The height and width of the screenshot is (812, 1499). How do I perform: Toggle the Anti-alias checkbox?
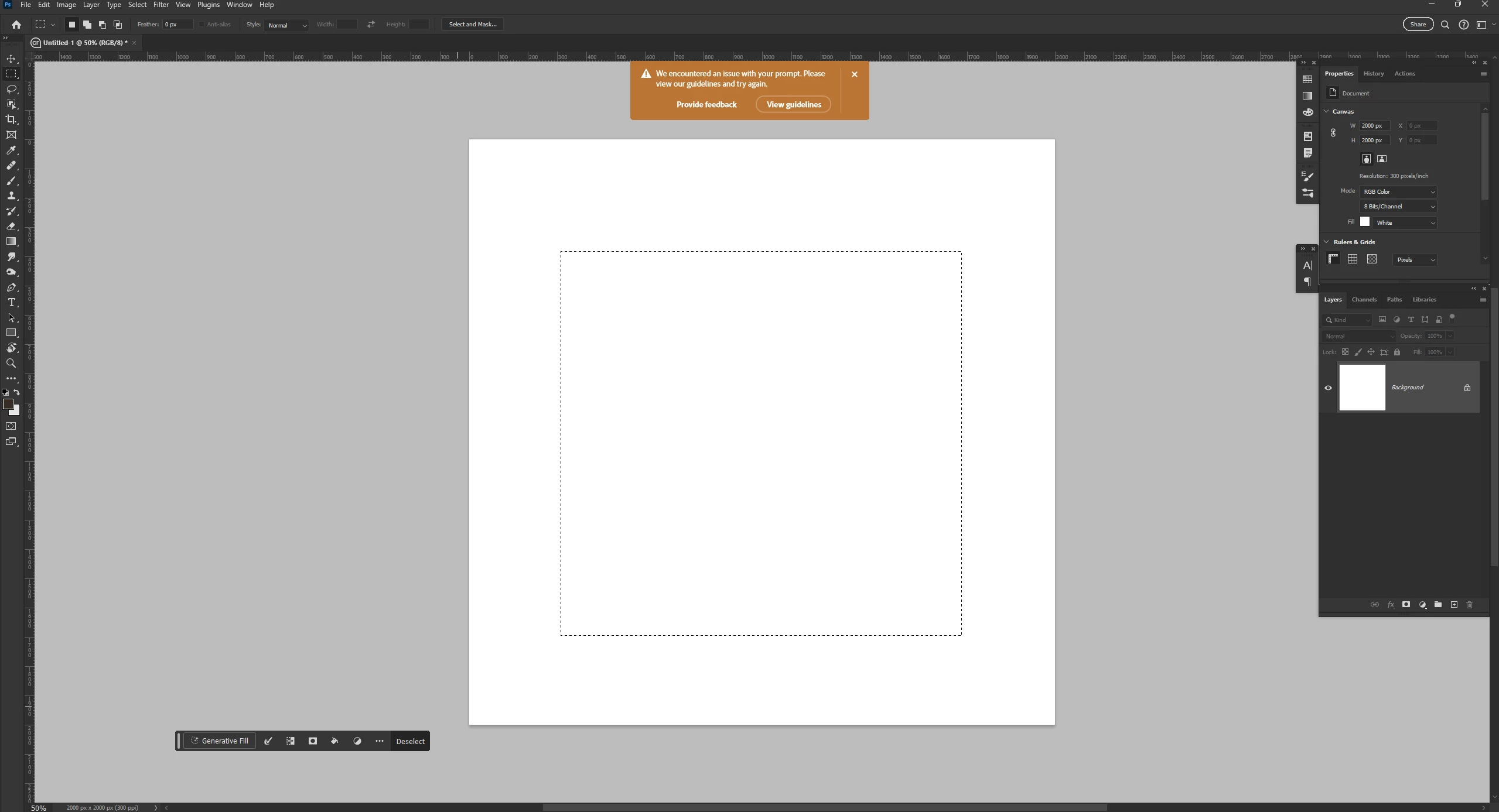coord(202,25)
